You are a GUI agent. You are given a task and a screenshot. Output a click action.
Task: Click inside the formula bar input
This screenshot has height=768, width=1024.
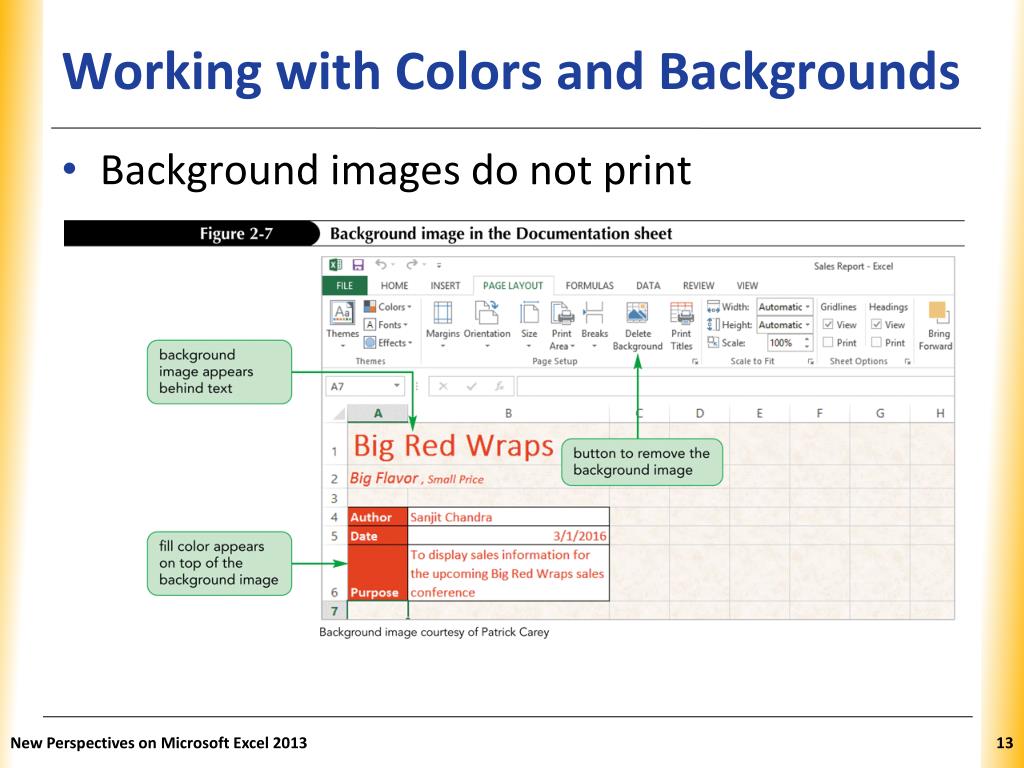pos(735,387)
